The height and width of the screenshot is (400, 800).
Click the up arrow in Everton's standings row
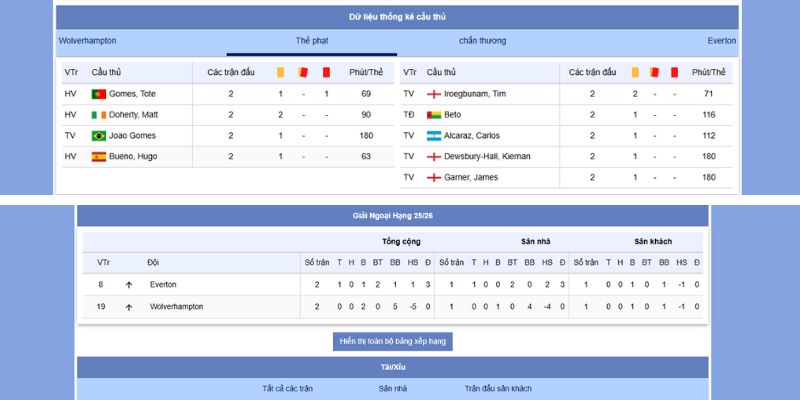tap(129, 285)
